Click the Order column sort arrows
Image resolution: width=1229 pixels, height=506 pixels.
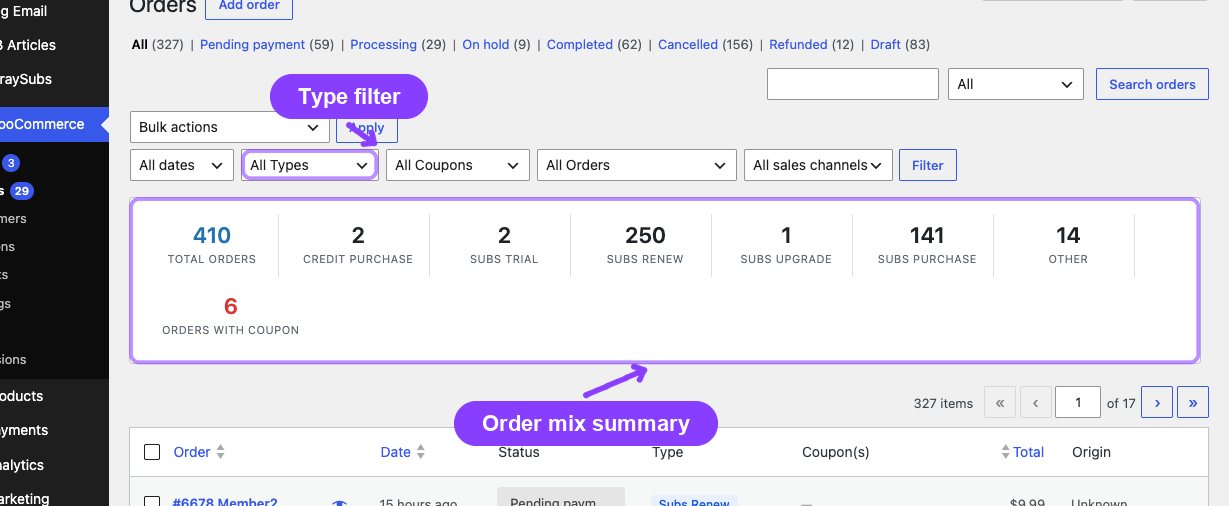(x=220, y=452)
